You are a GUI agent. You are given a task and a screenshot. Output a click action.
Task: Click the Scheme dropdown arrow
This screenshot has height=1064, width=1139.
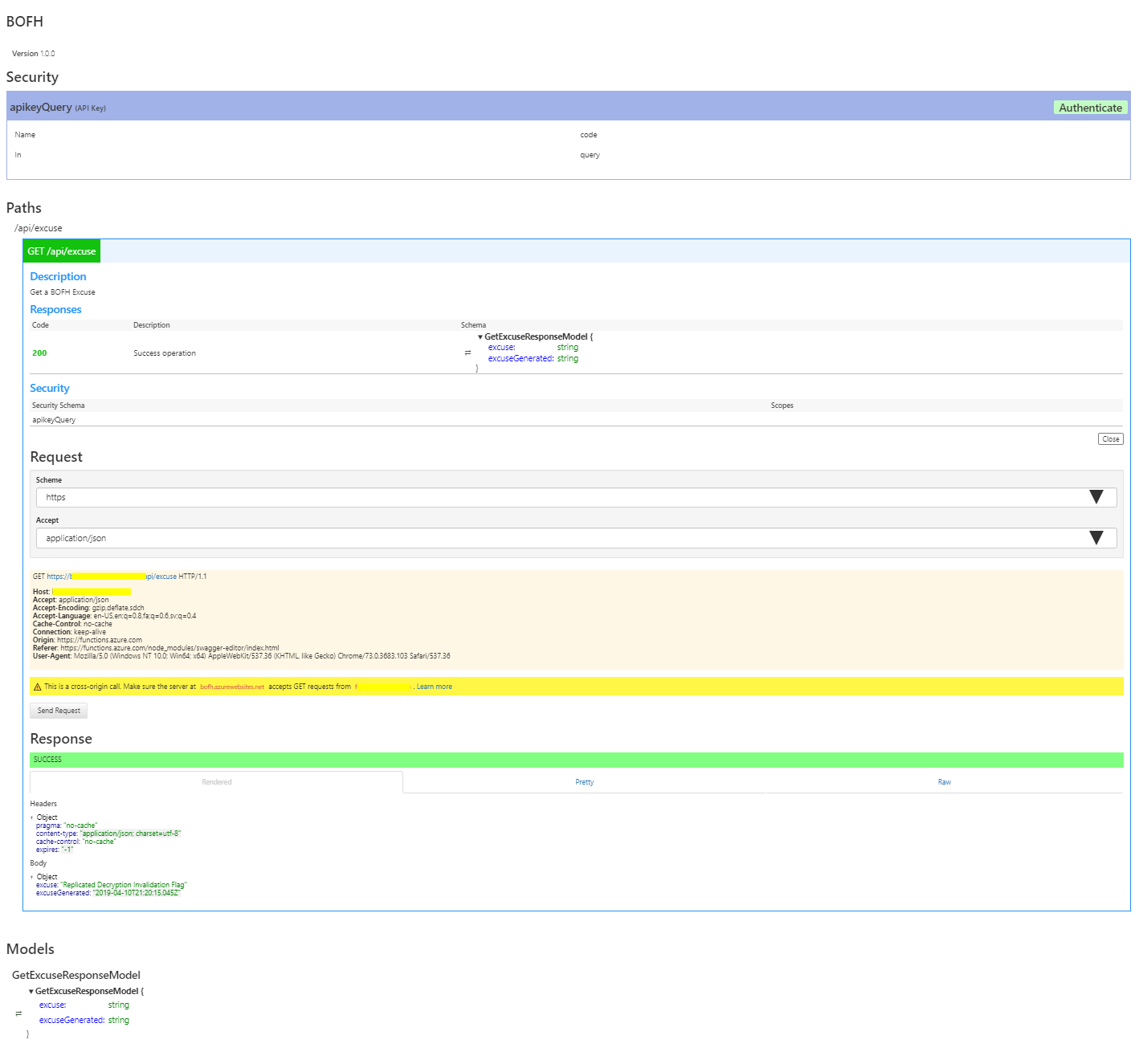[1096, 497]
